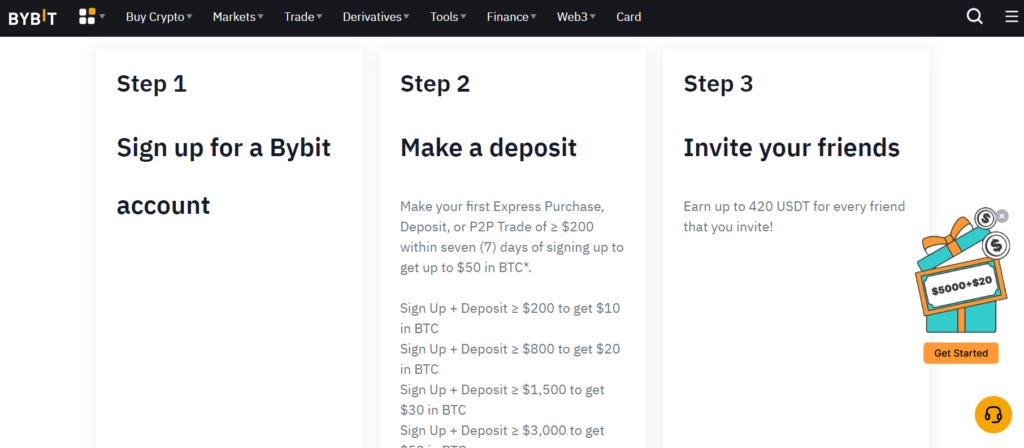
Task: Click the Make a deposit heading
Action: 488,148
